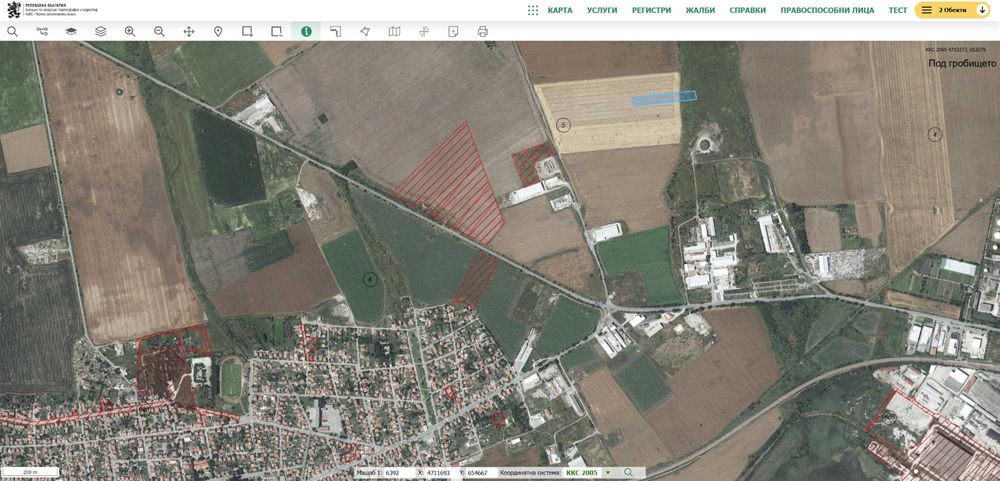Expand the 2 Обекти list arrow
The height and width of the screenshot is (481, 1000).
(x=984, y=10)
